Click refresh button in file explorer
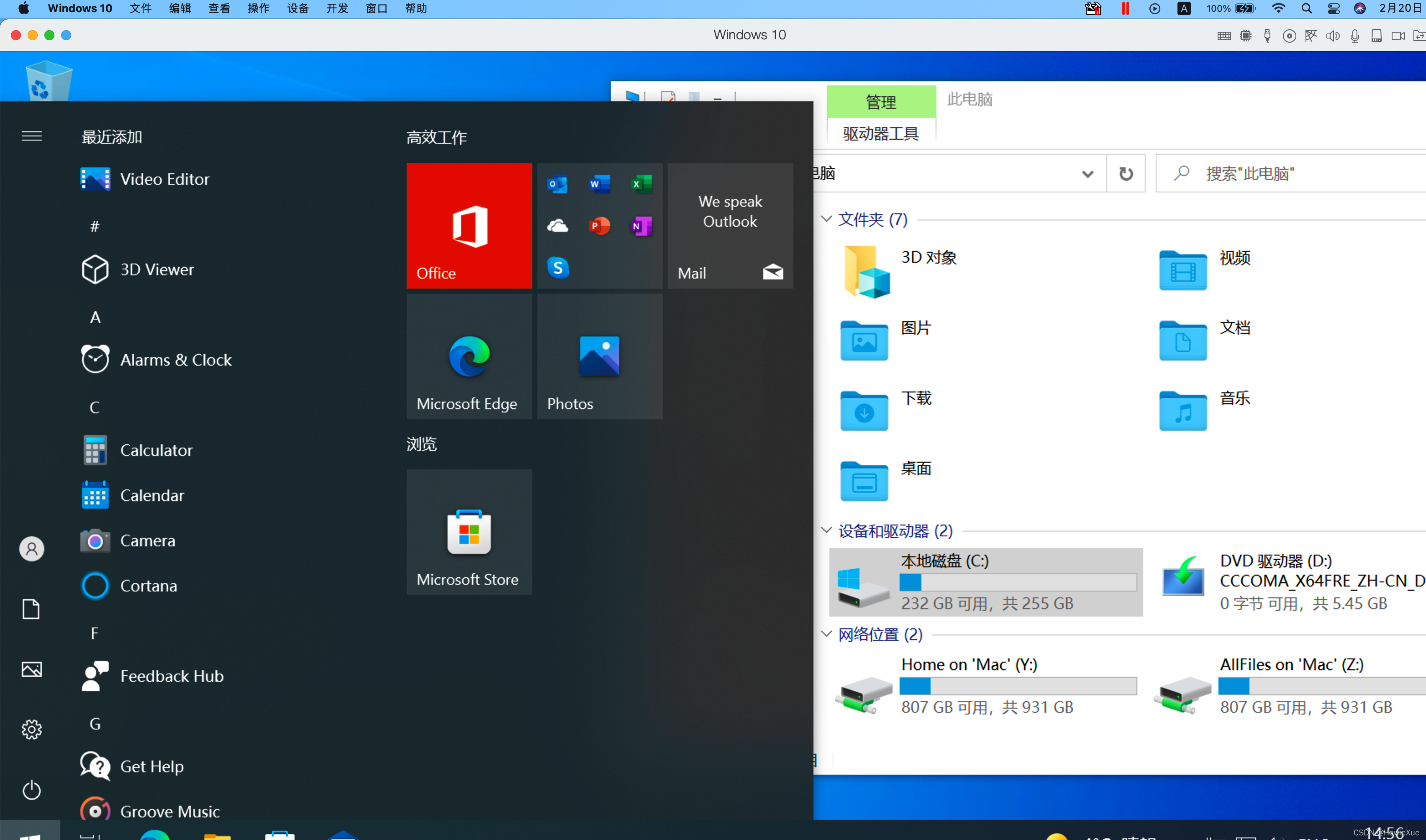The image size is (1426, 840). (x=1126, y=173)
